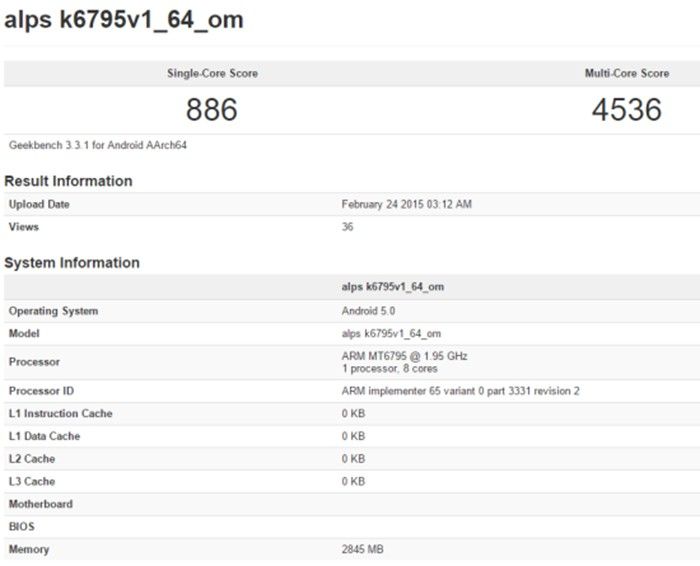Click the Memory label
The width and height of the screenshot is (700, 566).
(x=29, y=549)
